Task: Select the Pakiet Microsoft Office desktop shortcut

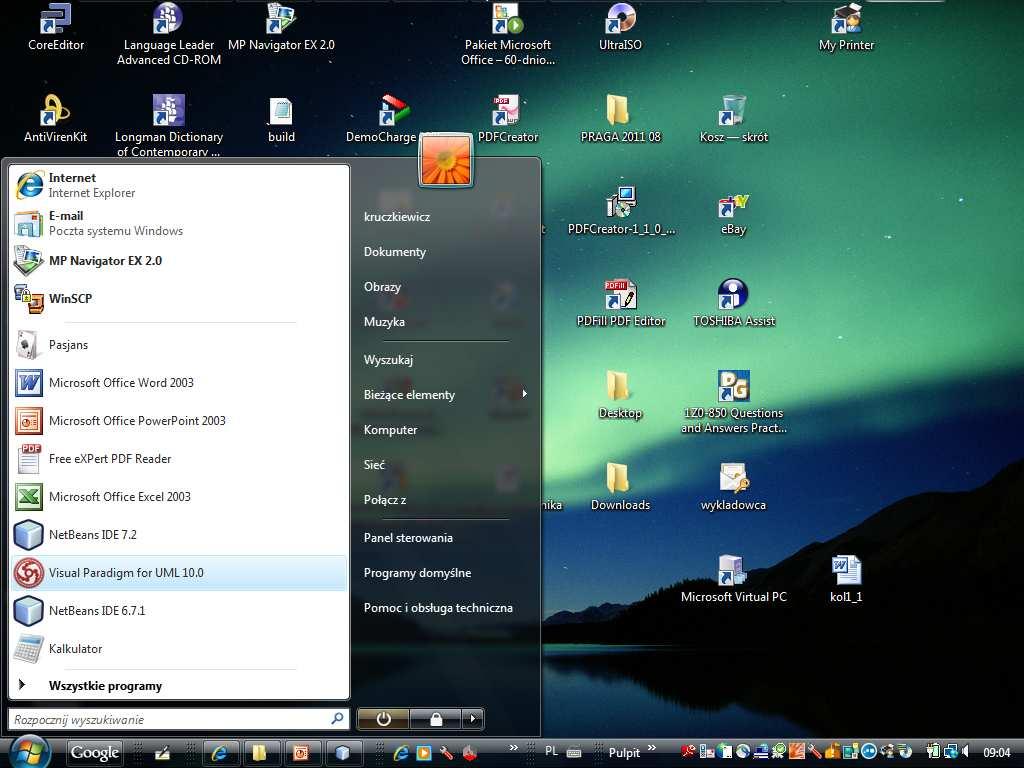Action: (x=507, y=34)
